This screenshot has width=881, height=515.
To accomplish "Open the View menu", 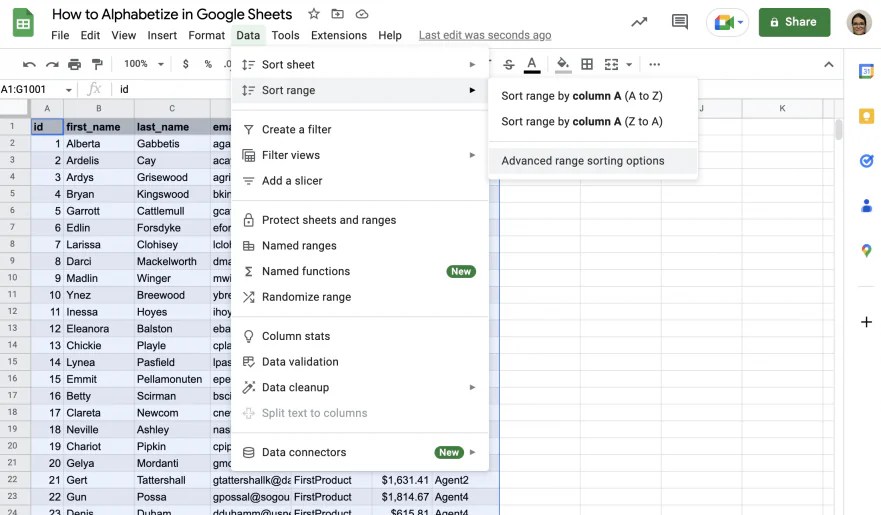I will [124, 35].
